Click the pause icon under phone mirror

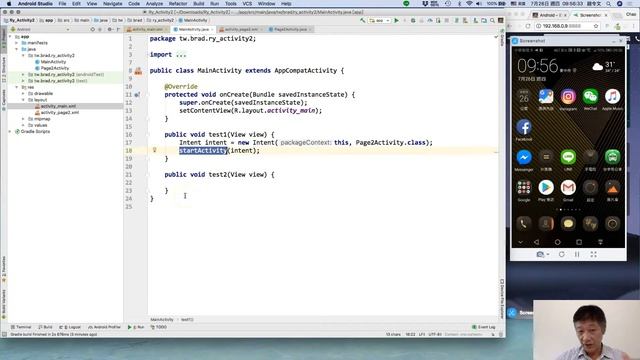pos(577,254)
